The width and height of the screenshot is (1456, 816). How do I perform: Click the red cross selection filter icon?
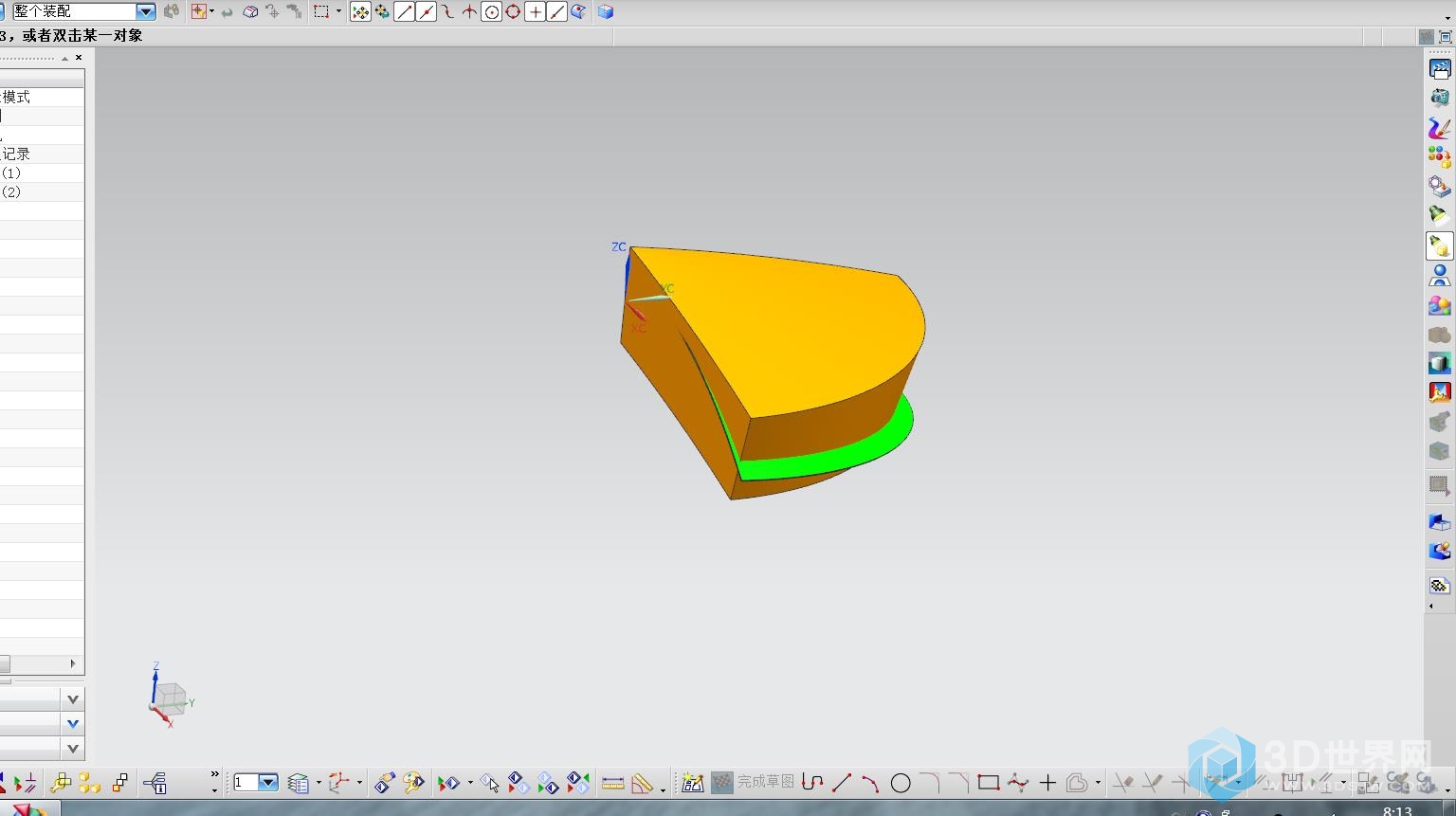point(199,11)
